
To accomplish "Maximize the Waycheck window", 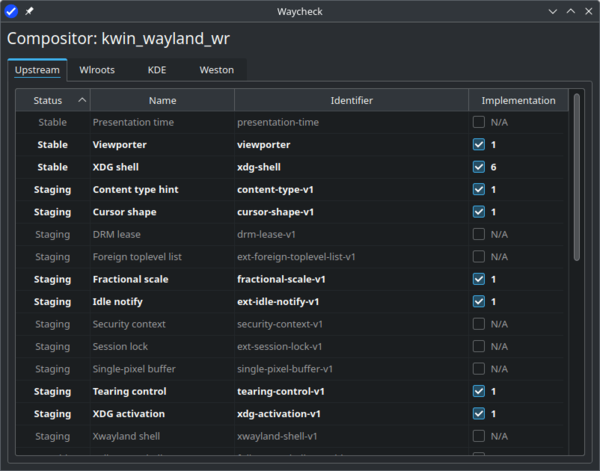I will (570, 11).
